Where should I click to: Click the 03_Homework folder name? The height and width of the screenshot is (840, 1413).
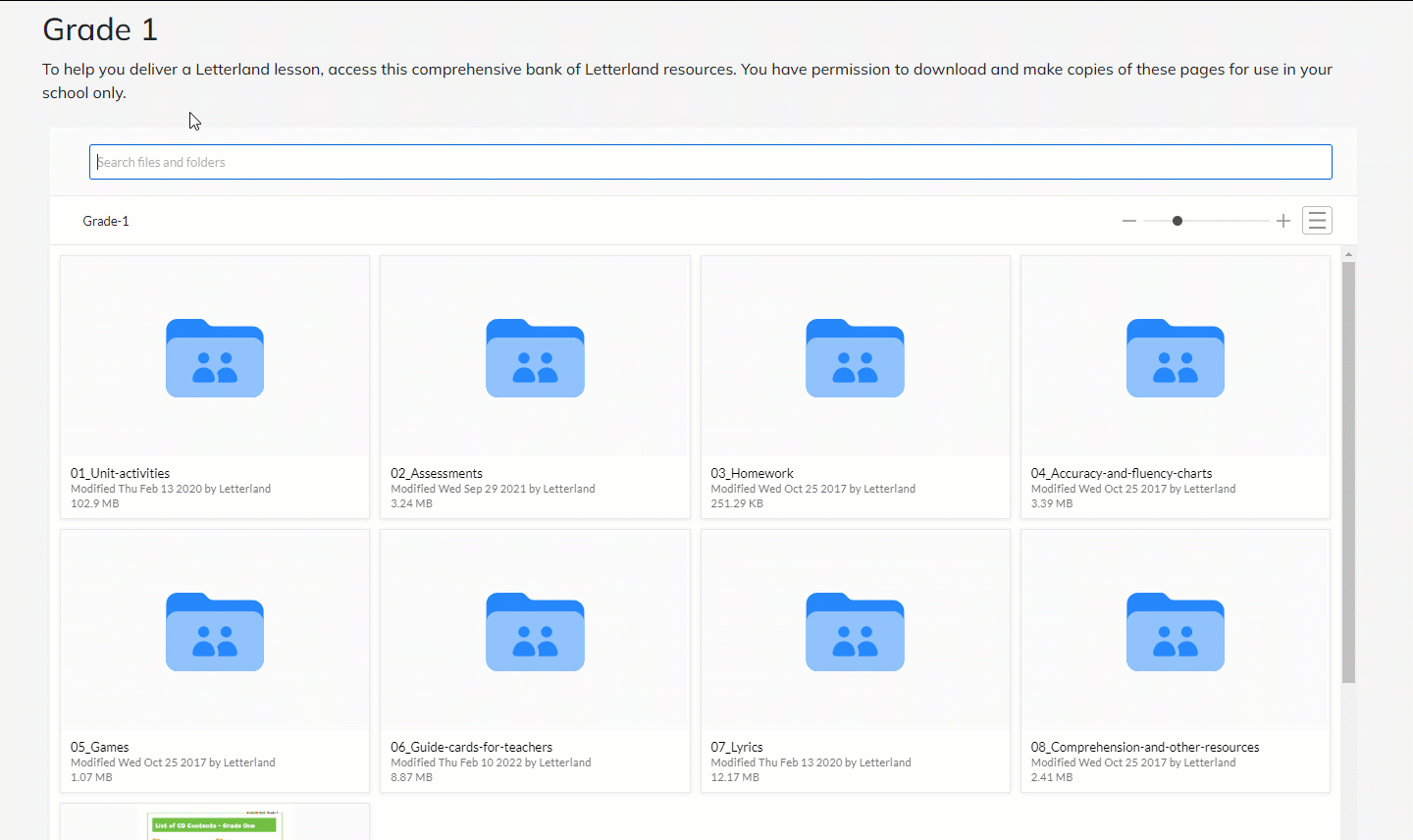(x=753, y=473)
